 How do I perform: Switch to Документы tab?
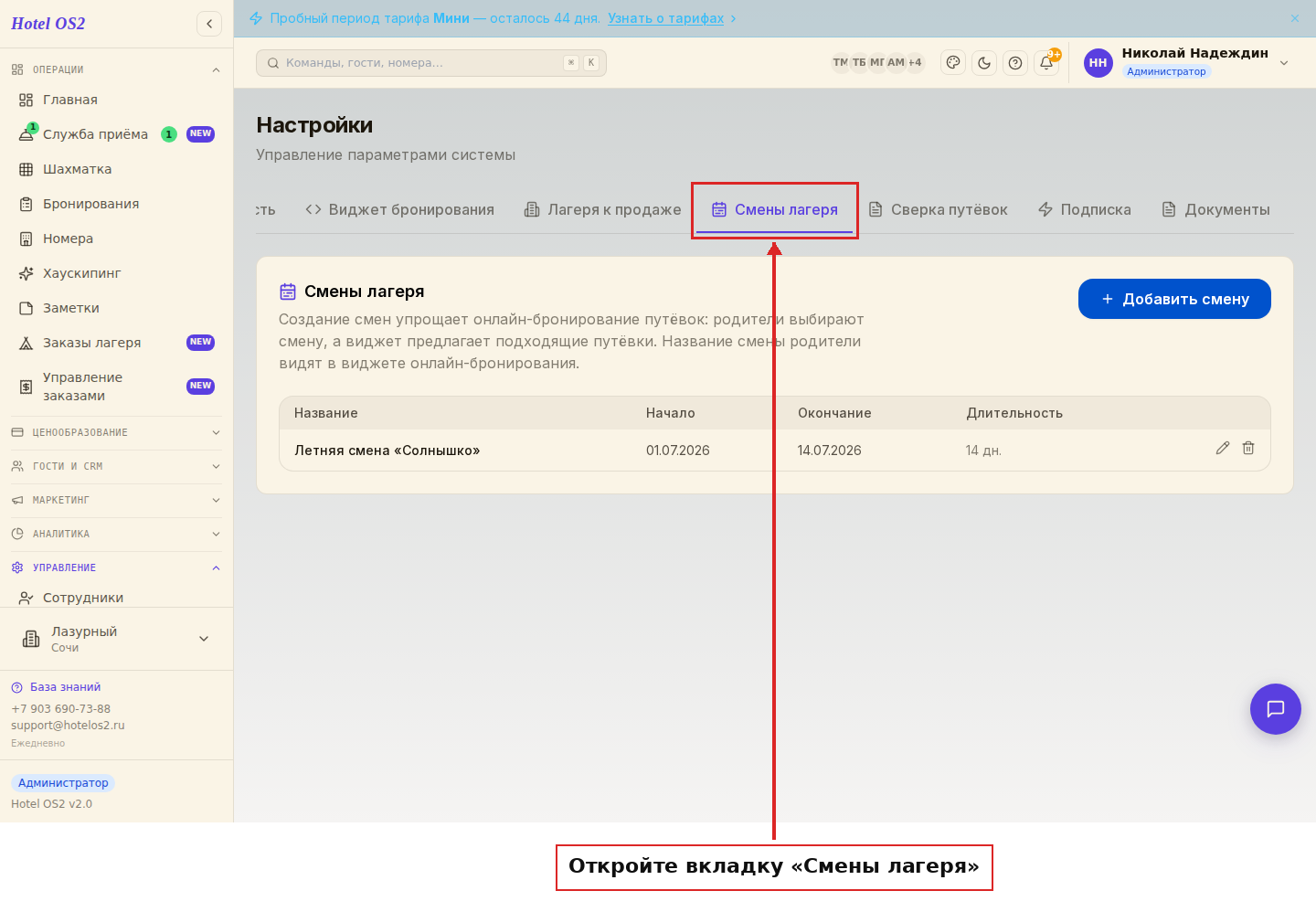[1216, 209]
